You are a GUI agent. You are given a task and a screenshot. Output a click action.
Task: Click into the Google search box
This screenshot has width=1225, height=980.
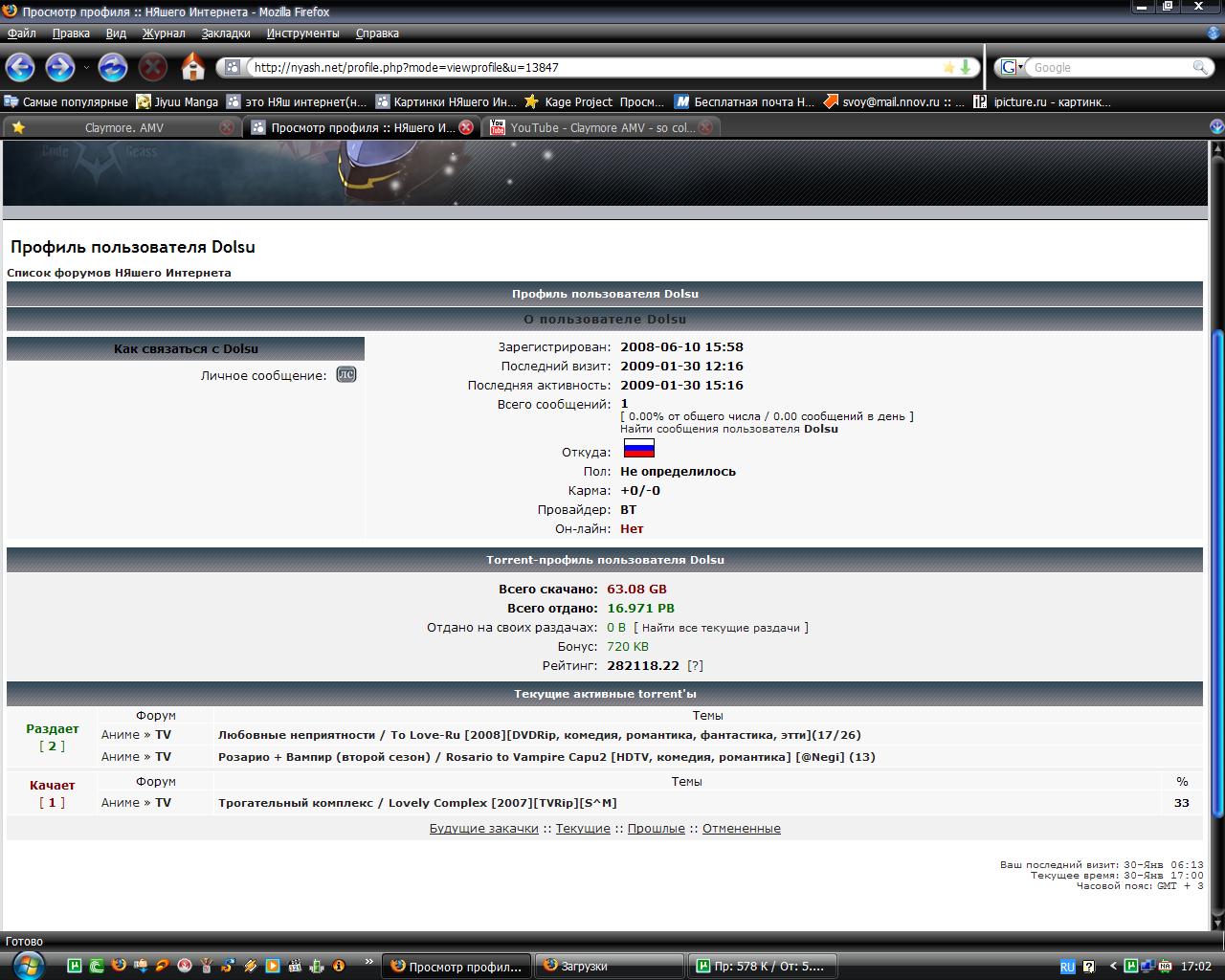pos(1110,67)
